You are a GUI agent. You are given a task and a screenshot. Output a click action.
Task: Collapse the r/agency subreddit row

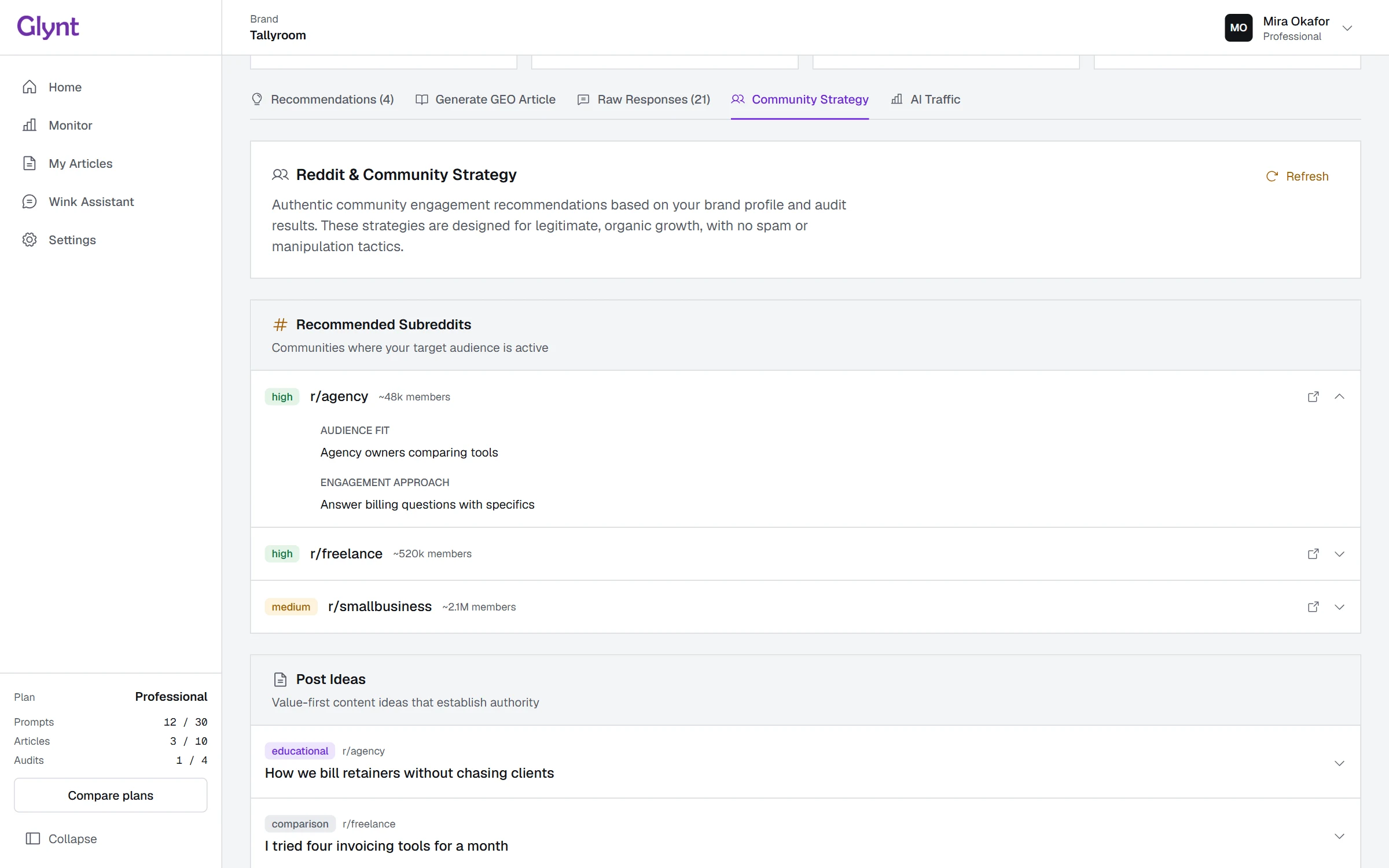[1339, 397]
